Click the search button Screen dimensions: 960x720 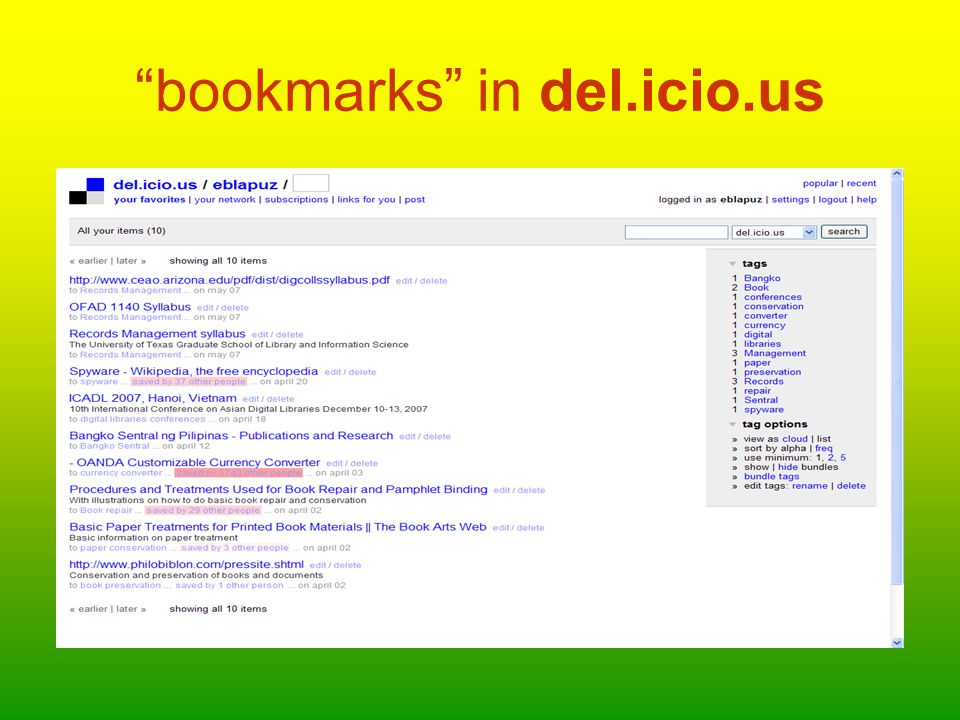tap(844, 231)
